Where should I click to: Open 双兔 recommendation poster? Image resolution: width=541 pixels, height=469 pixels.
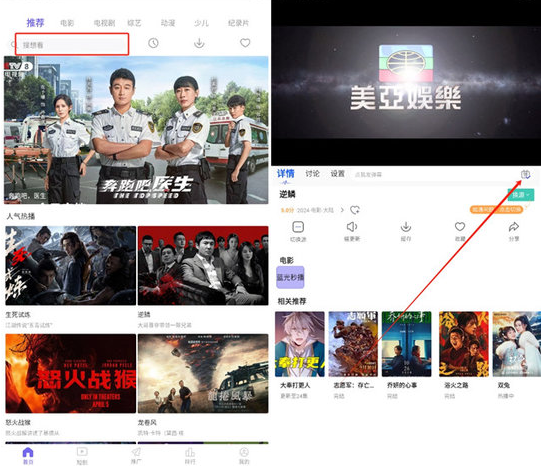click(517, 344)
